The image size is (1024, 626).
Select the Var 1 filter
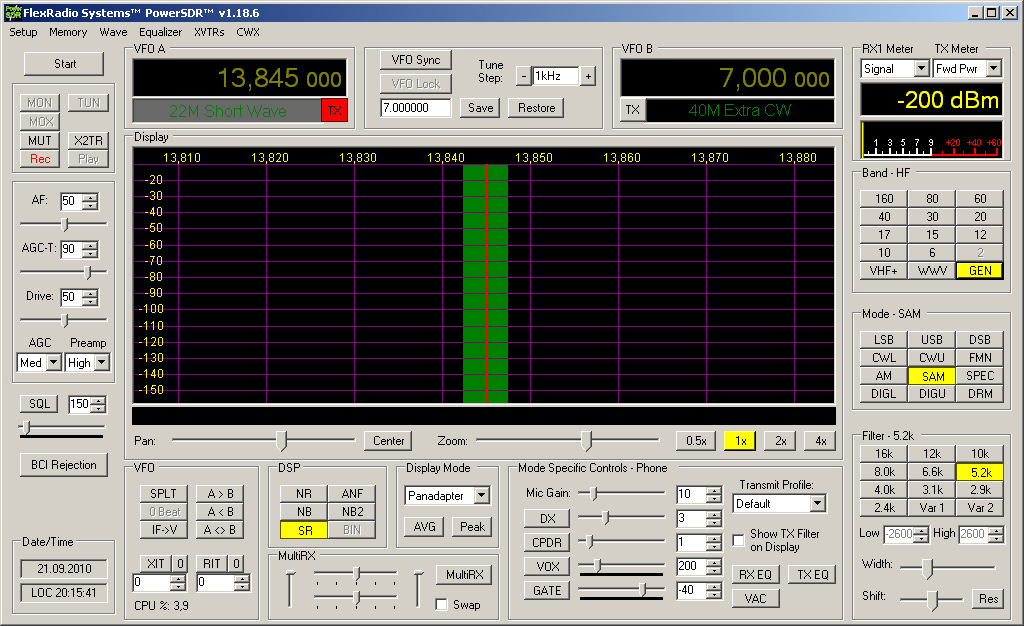tap(932, 508)
